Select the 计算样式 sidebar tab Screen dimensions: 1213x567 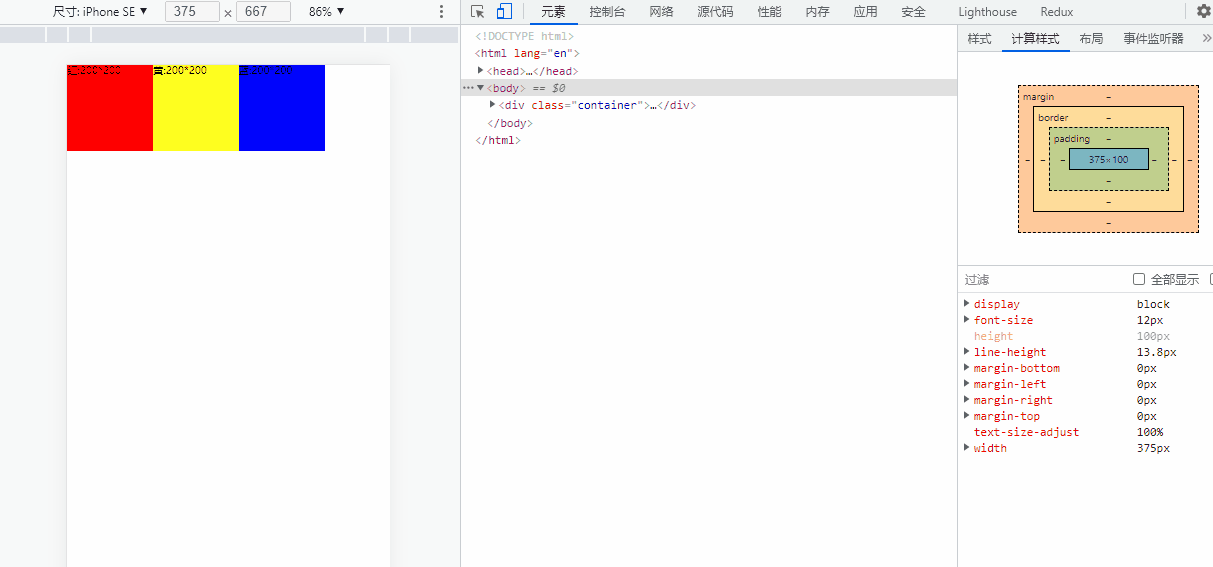click(1034, 39)
